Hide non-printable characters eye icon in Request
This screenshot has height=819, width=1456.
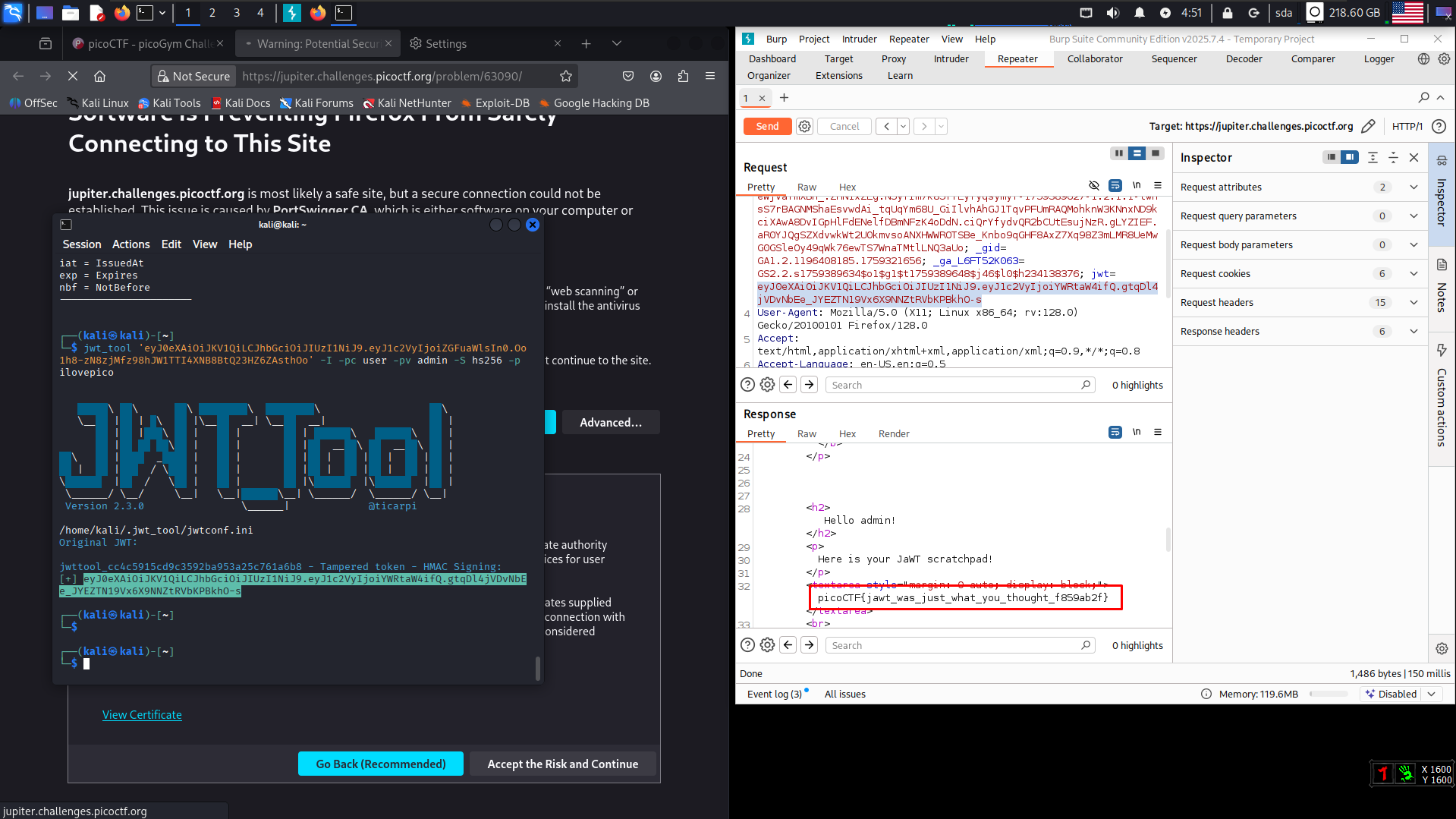pos(1093,185)
